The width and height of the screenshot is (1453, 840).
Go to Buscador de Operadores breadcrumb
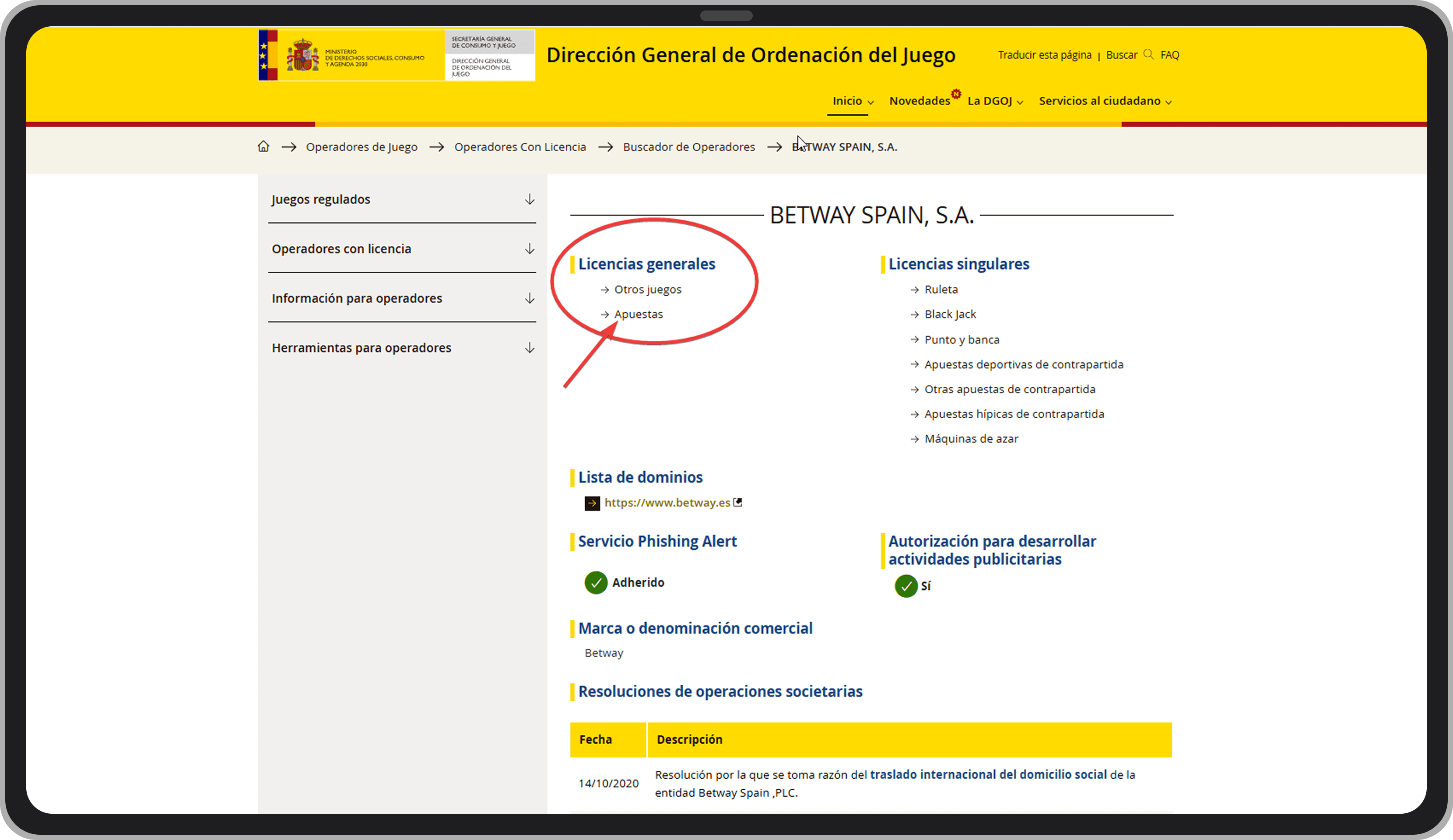[688, 147]
